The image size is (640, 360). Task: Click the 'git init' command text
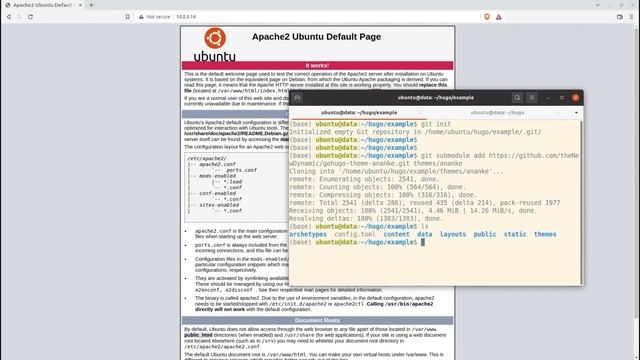tap(436, 124)
